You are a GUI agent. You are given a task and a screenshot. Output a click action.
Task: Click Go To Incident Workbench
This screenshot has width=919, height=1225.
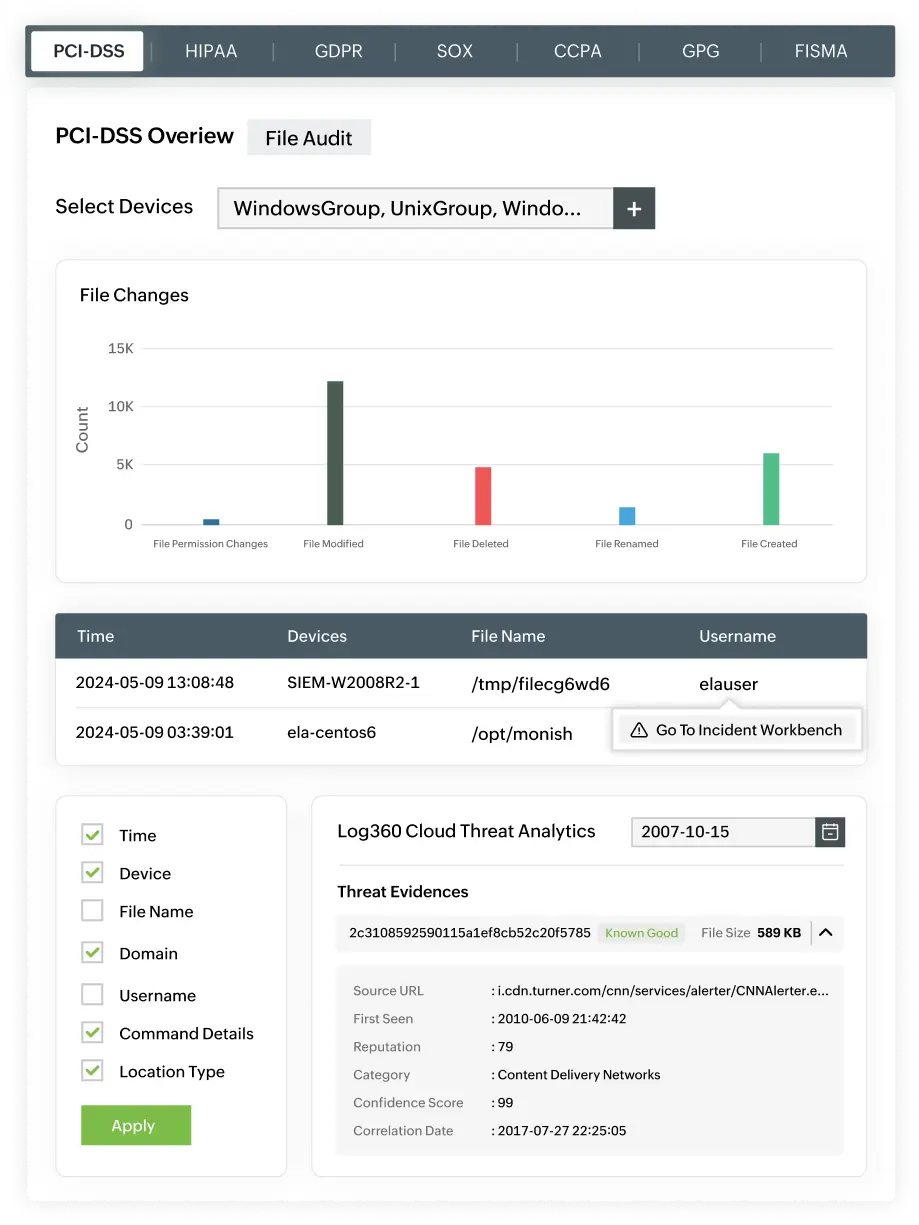(x=747, y=730)
